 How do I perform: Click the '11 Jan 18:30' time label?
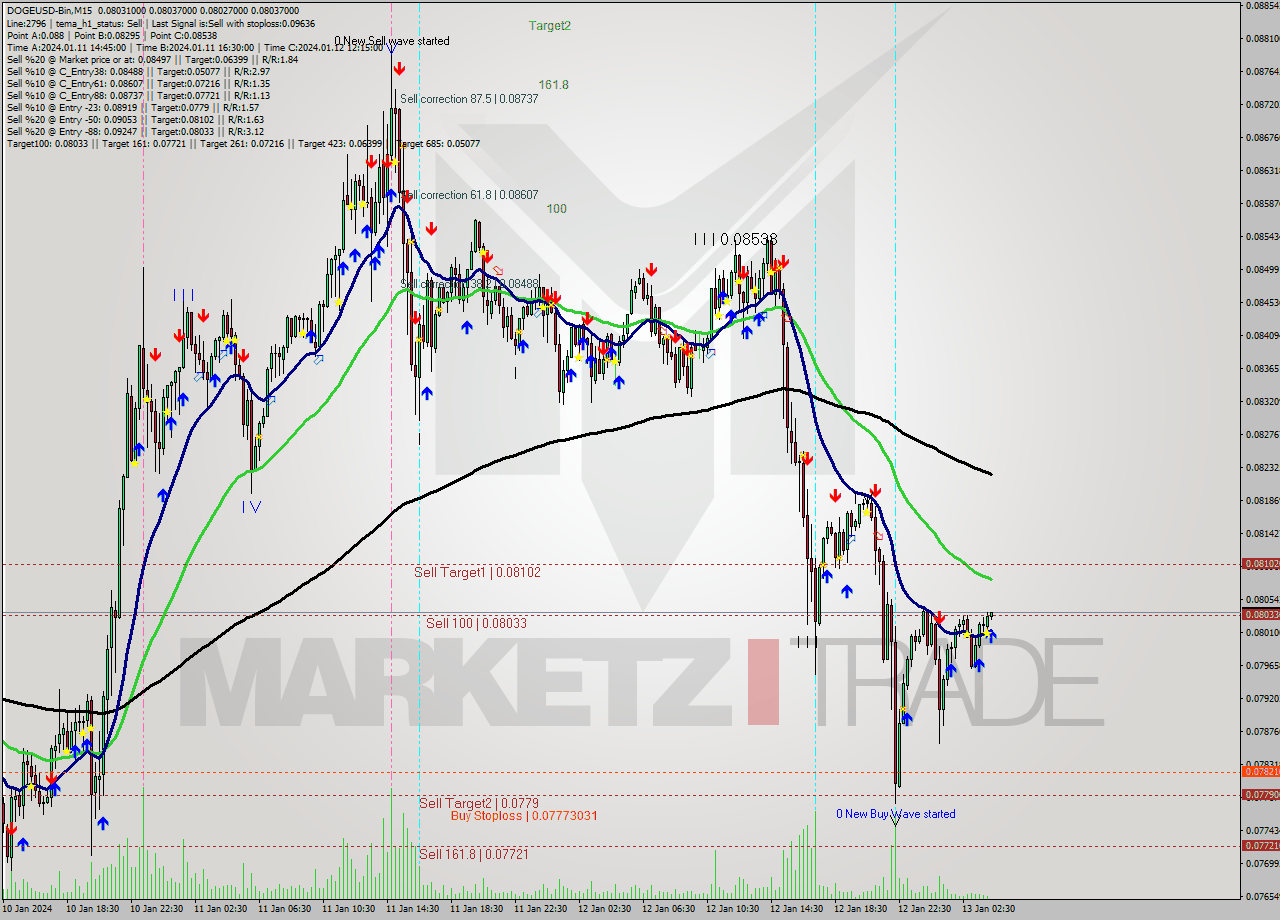click(476, 909)
